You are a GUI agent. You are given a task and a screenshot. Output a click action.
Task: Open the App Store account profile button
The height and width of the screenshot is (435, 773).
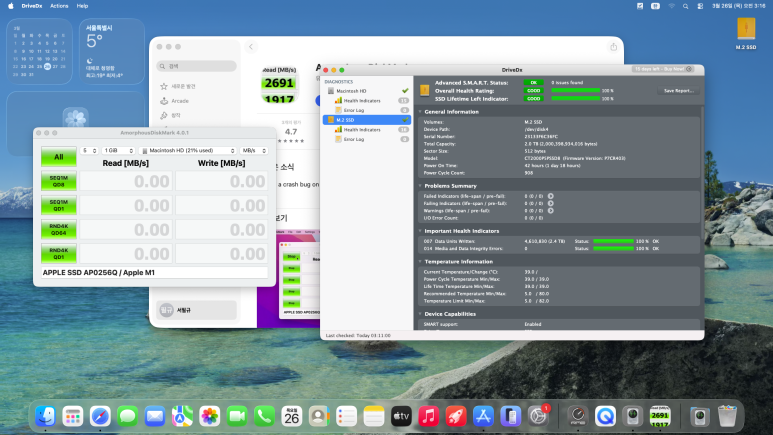tap(197, 310)
